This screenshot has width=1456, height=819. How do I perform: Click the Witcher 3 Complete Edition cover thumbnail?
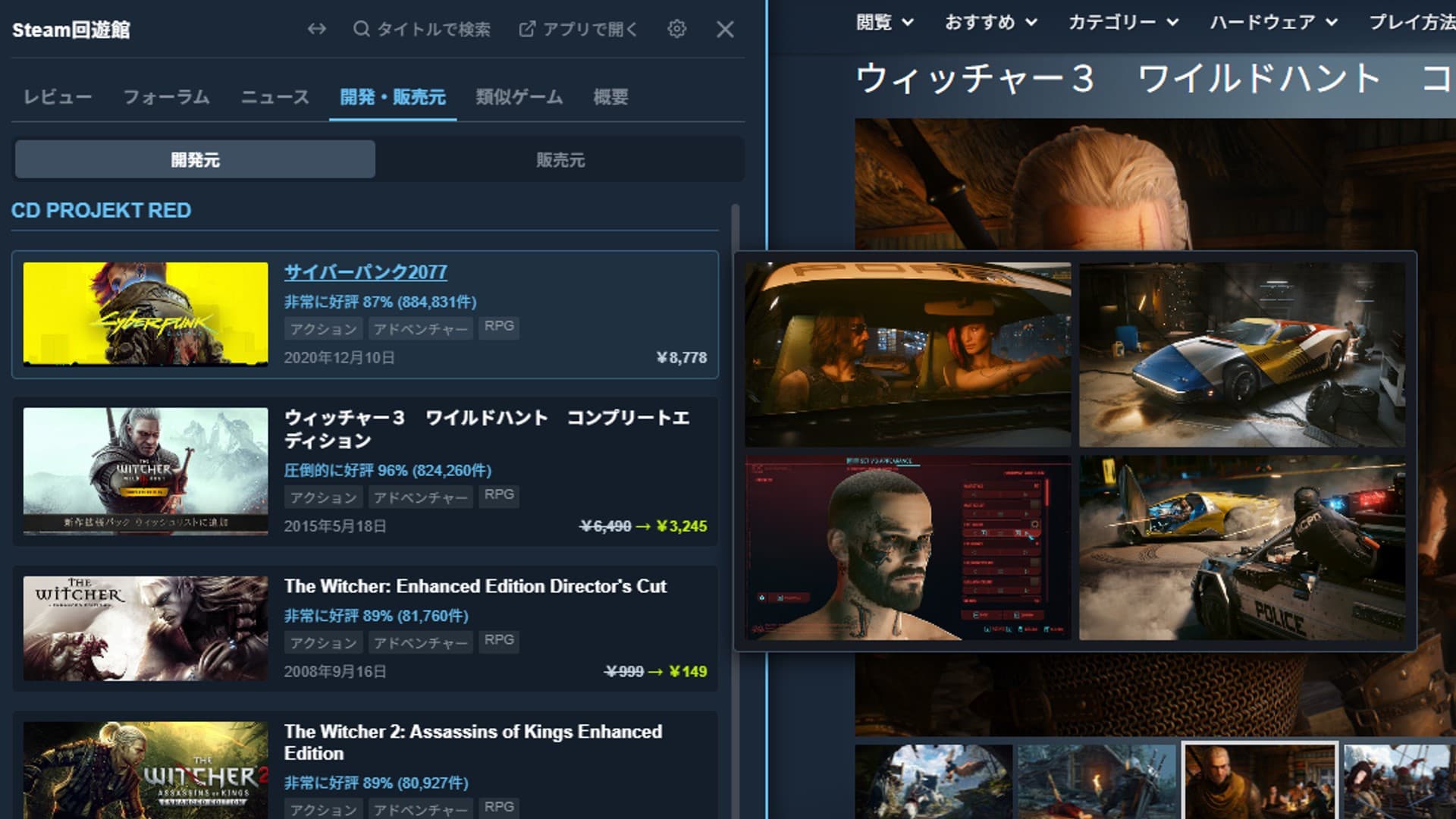146,471
